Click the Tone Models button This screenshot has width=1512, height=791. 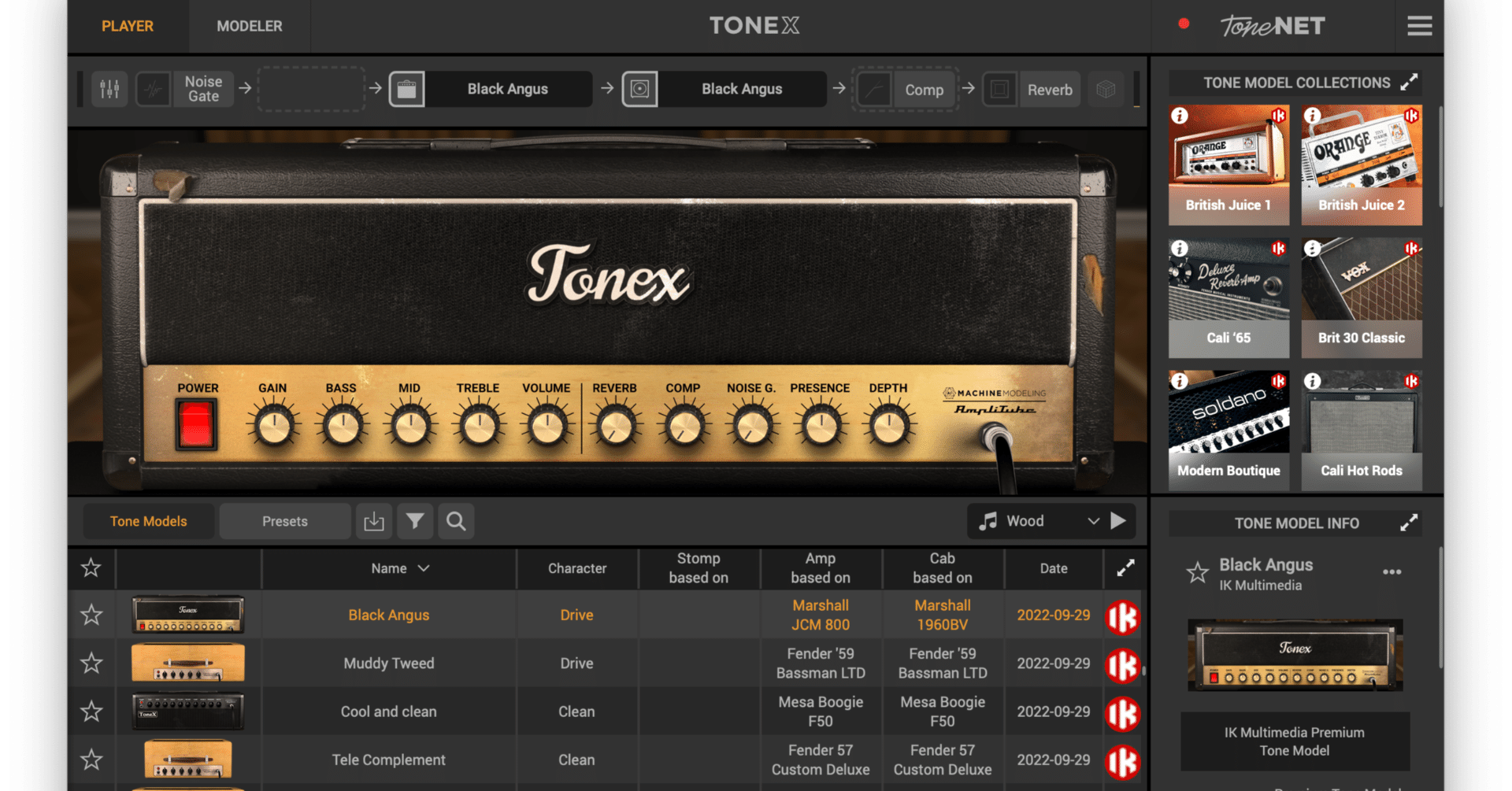(x=148, y=521)
